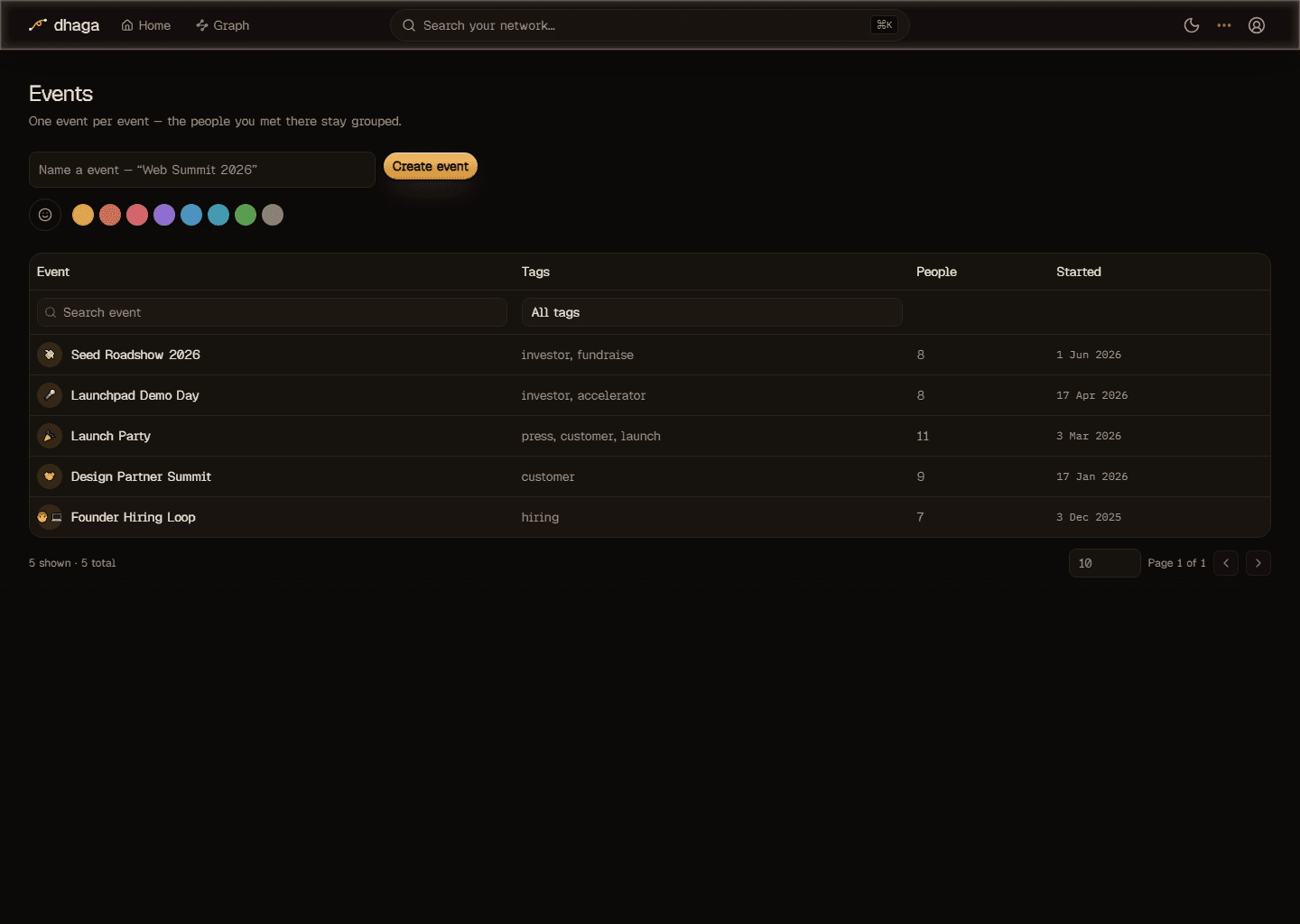
Task: Go to previous page chevron
Action: [1226, 563]
